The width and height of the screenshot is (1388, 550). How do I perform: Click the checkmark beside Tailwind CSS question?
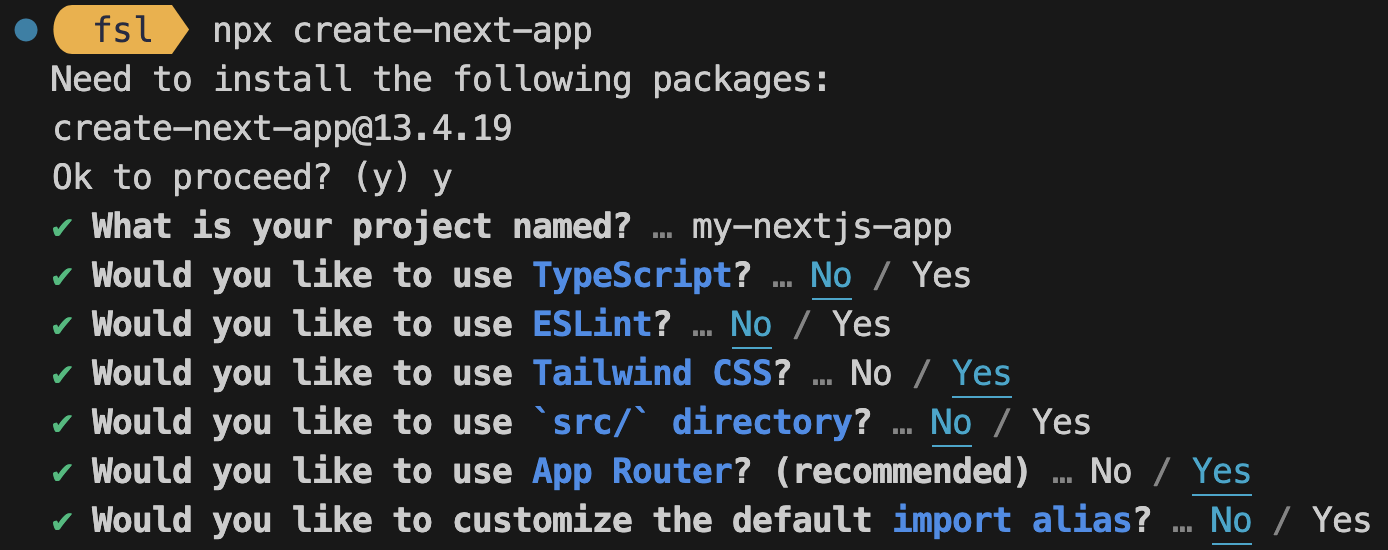[62, 374]
